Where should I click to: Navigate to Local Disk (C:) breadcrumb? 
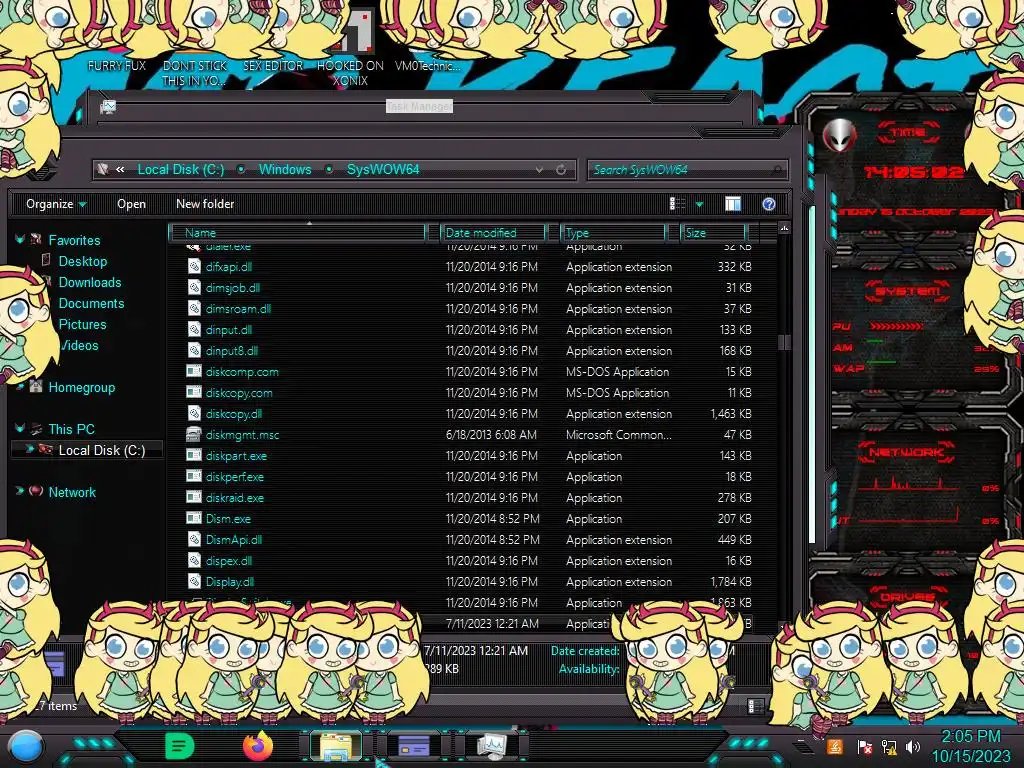coord(181,170)
